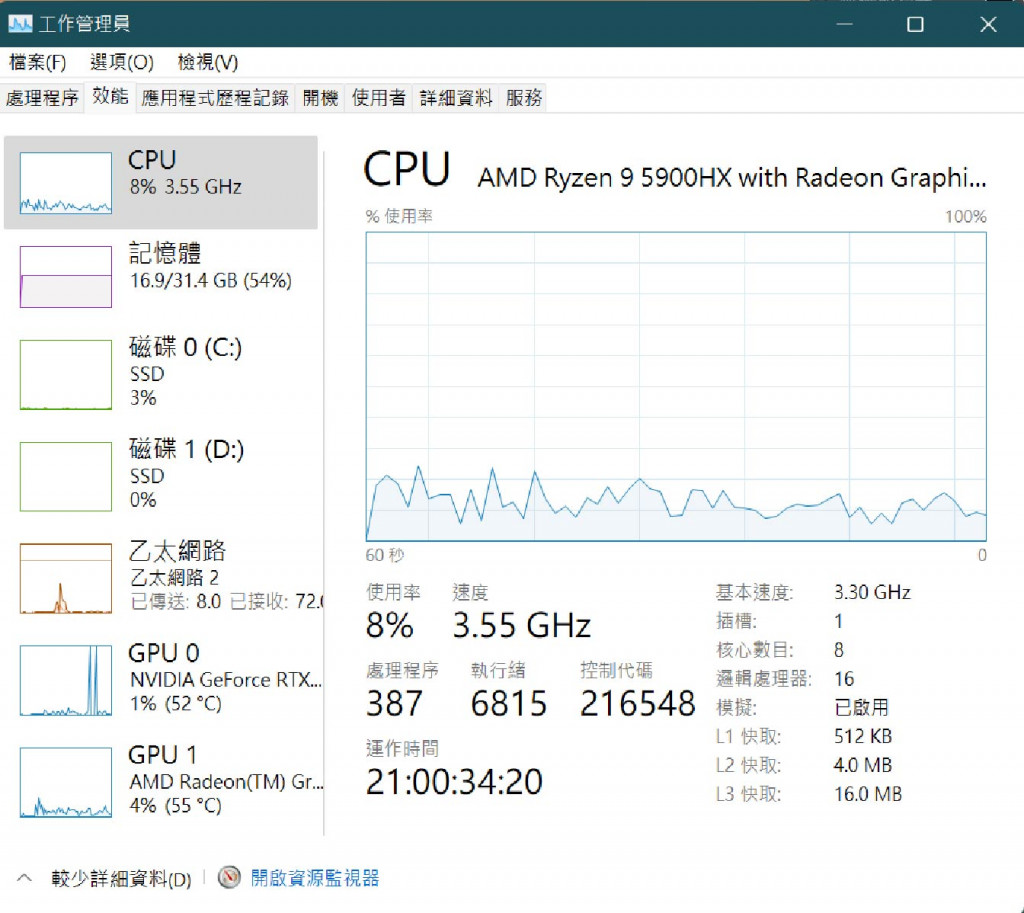Open the 檢視(V) menu
This screenshot has width=1024, height=913.
pyautogui.click(x=208, y=62)
